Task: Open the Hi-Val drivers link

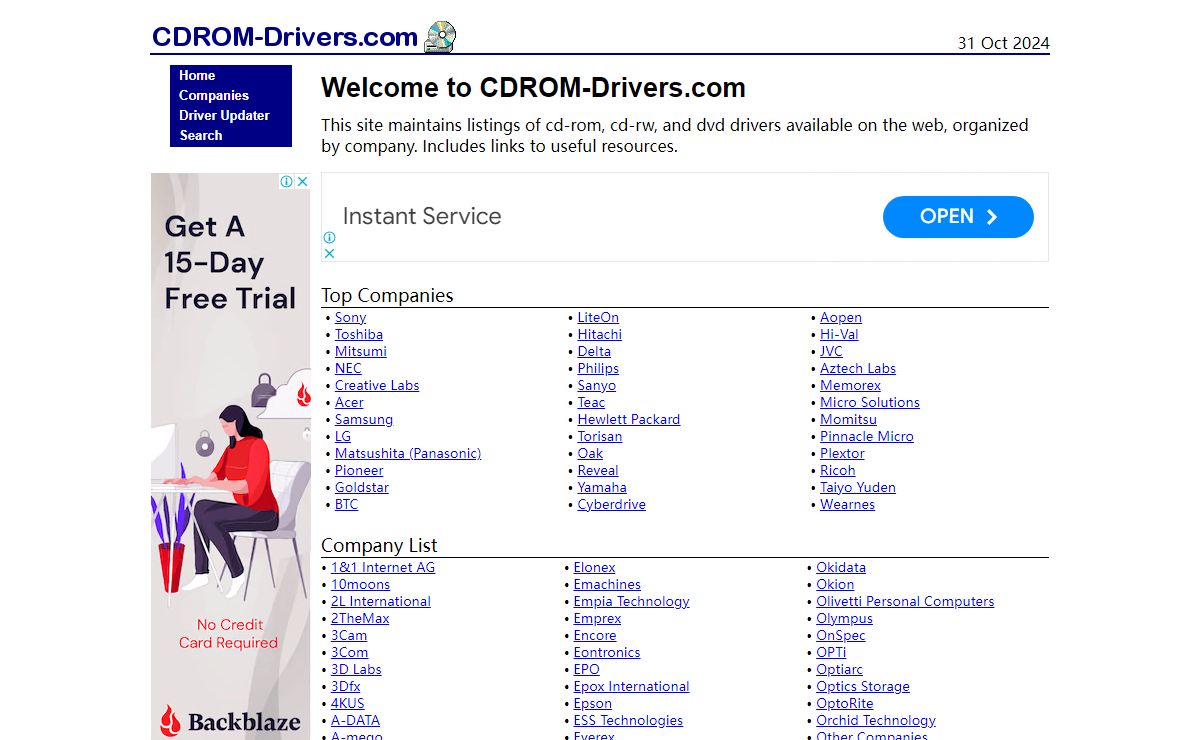Action: (x=839, y=334)
